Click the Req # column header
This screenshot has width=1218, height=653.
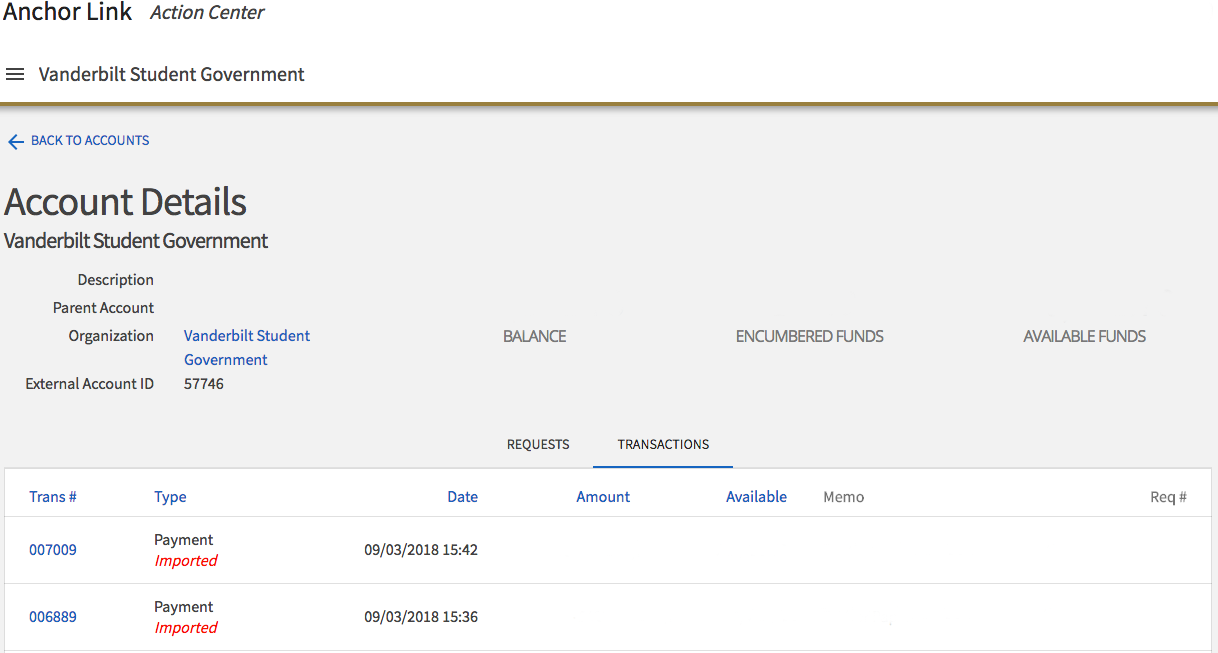click(1168, 497)
